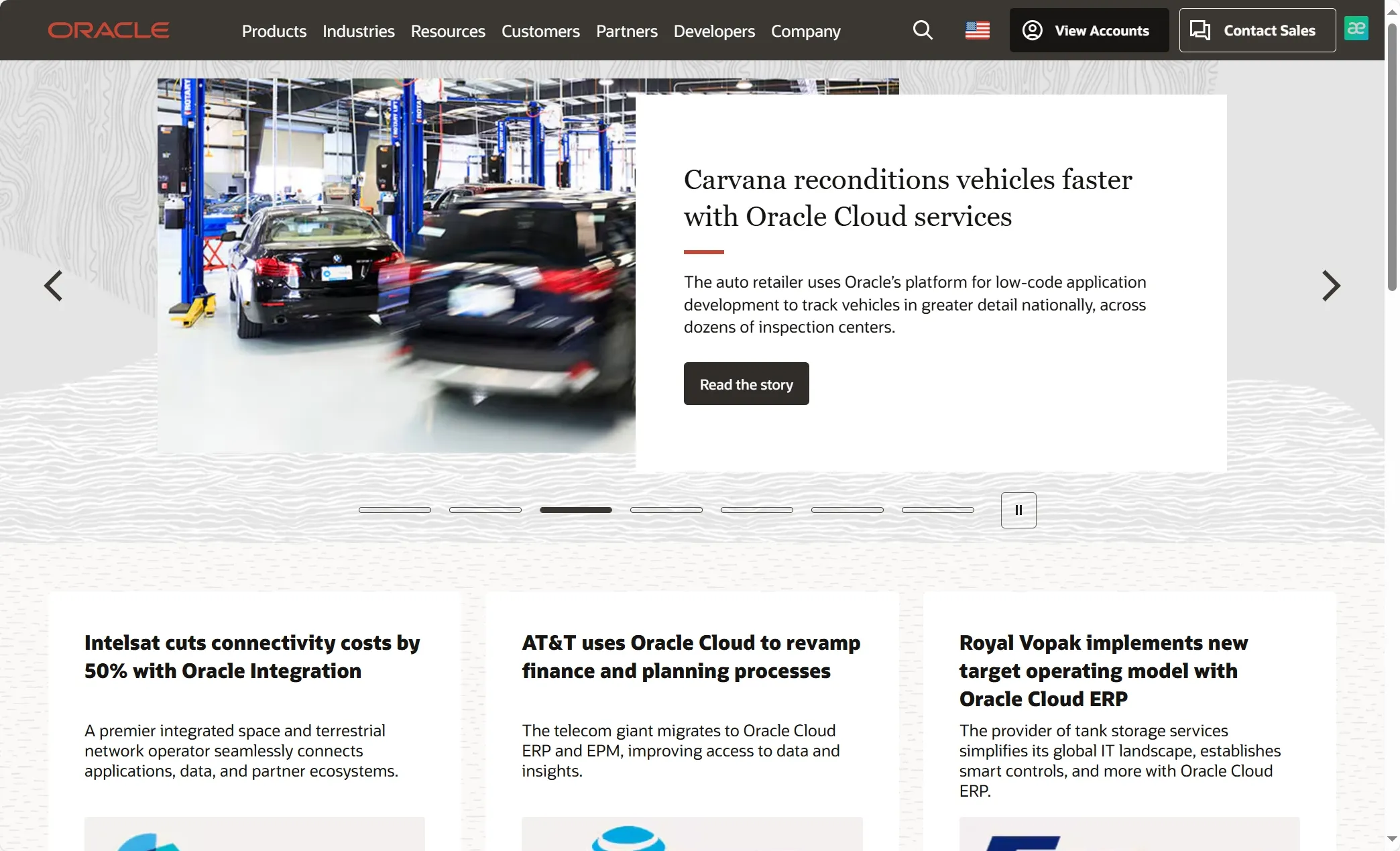Click Read the story button
This screenshot has width=1400, height=851.
(x=746, y=384)
